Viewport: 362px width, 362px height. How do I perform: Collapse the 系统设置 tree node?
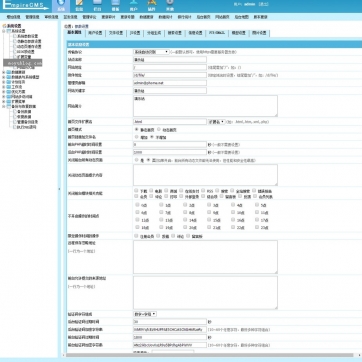coord(4,31)
